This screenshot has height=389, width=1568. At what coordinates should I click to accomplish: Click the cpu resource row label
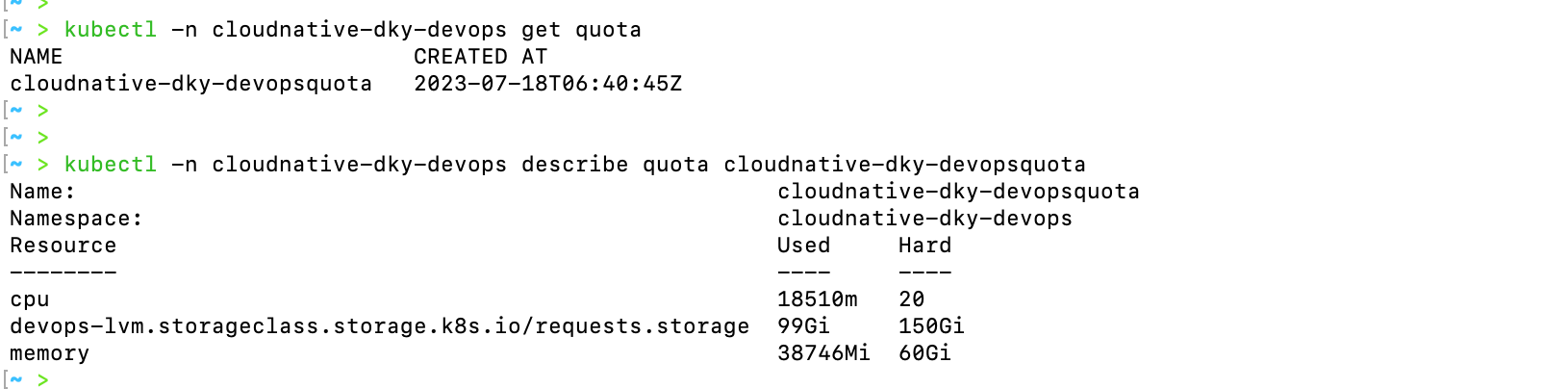pyautogui.click(x=30, y=299)
